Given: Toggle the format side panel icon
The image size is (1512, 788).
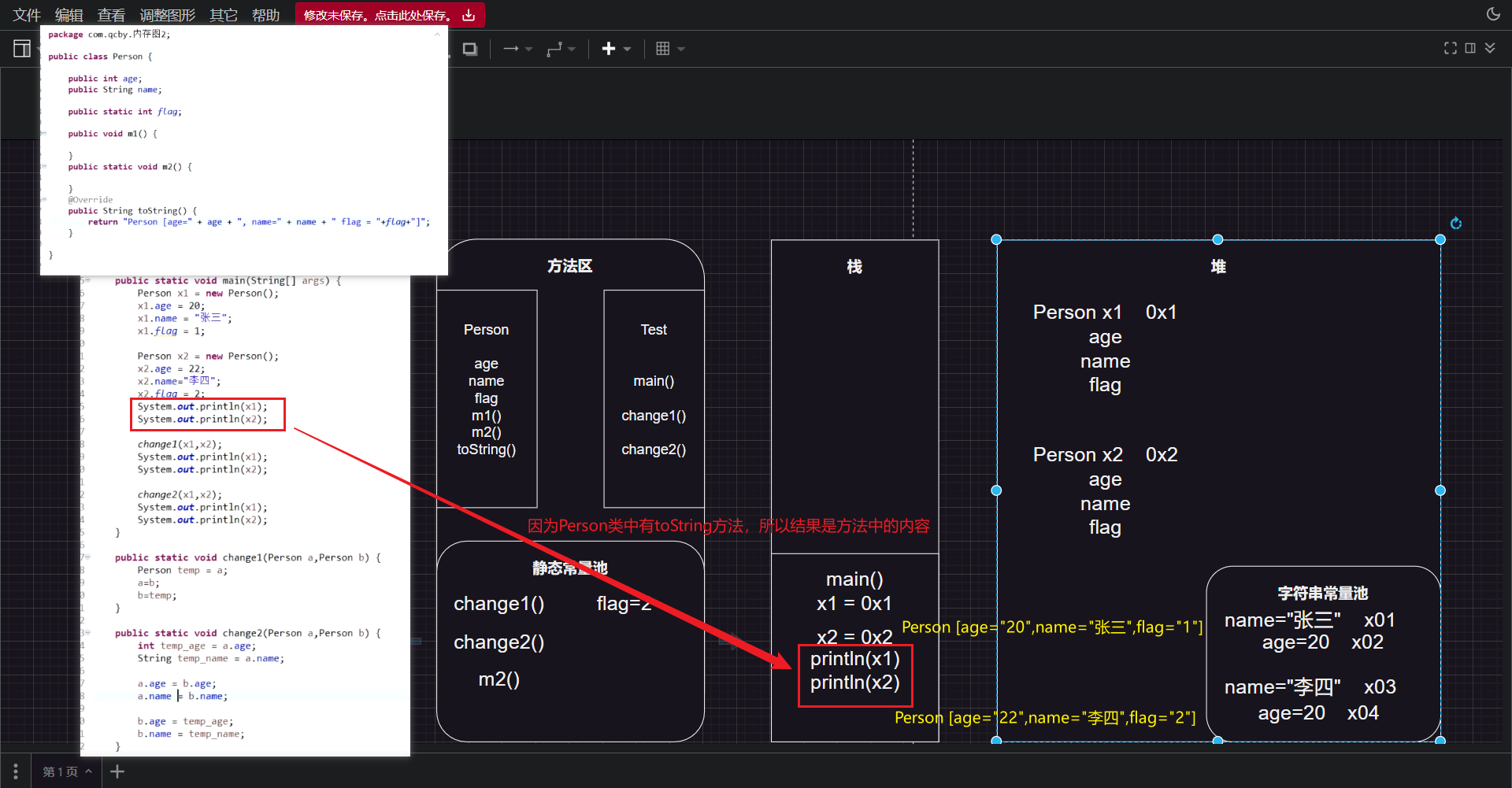Looking at the screenshot, I should [1470, 48].
